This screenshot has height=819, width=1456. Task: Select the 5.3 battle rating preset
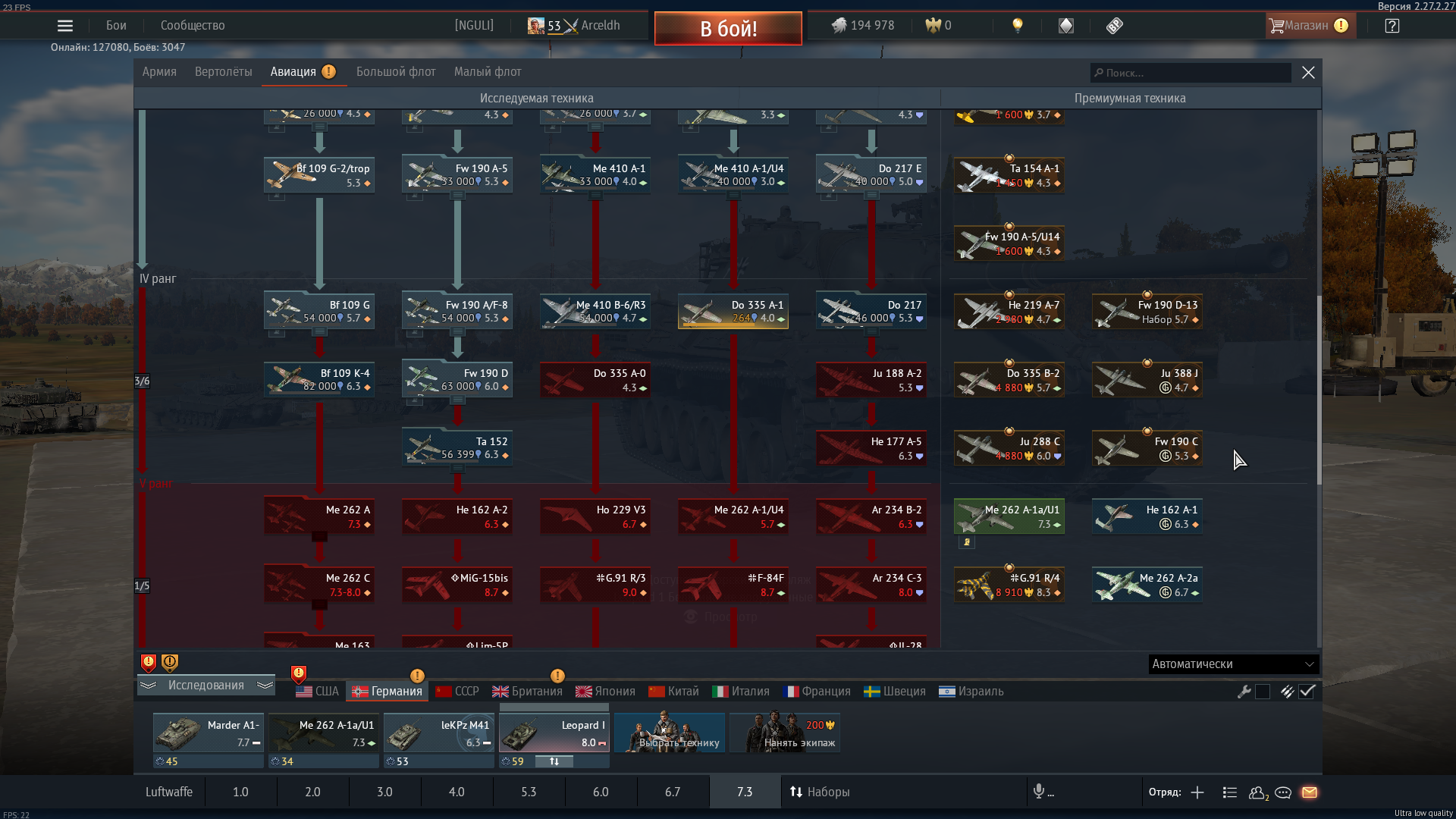[x=529, y=792]
